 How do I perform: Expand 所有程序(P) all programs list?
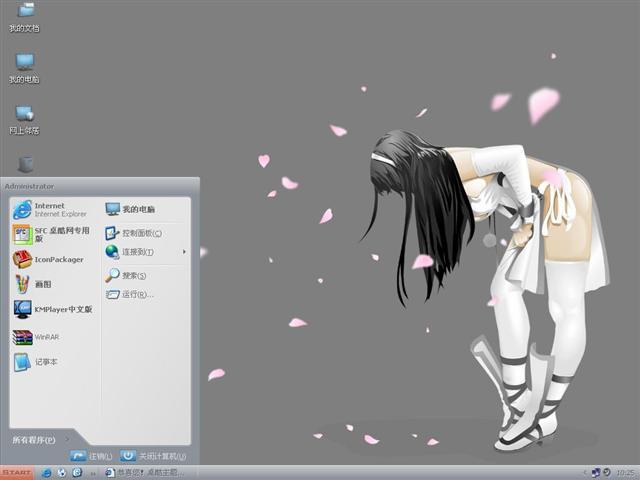(x=40, y=440)
